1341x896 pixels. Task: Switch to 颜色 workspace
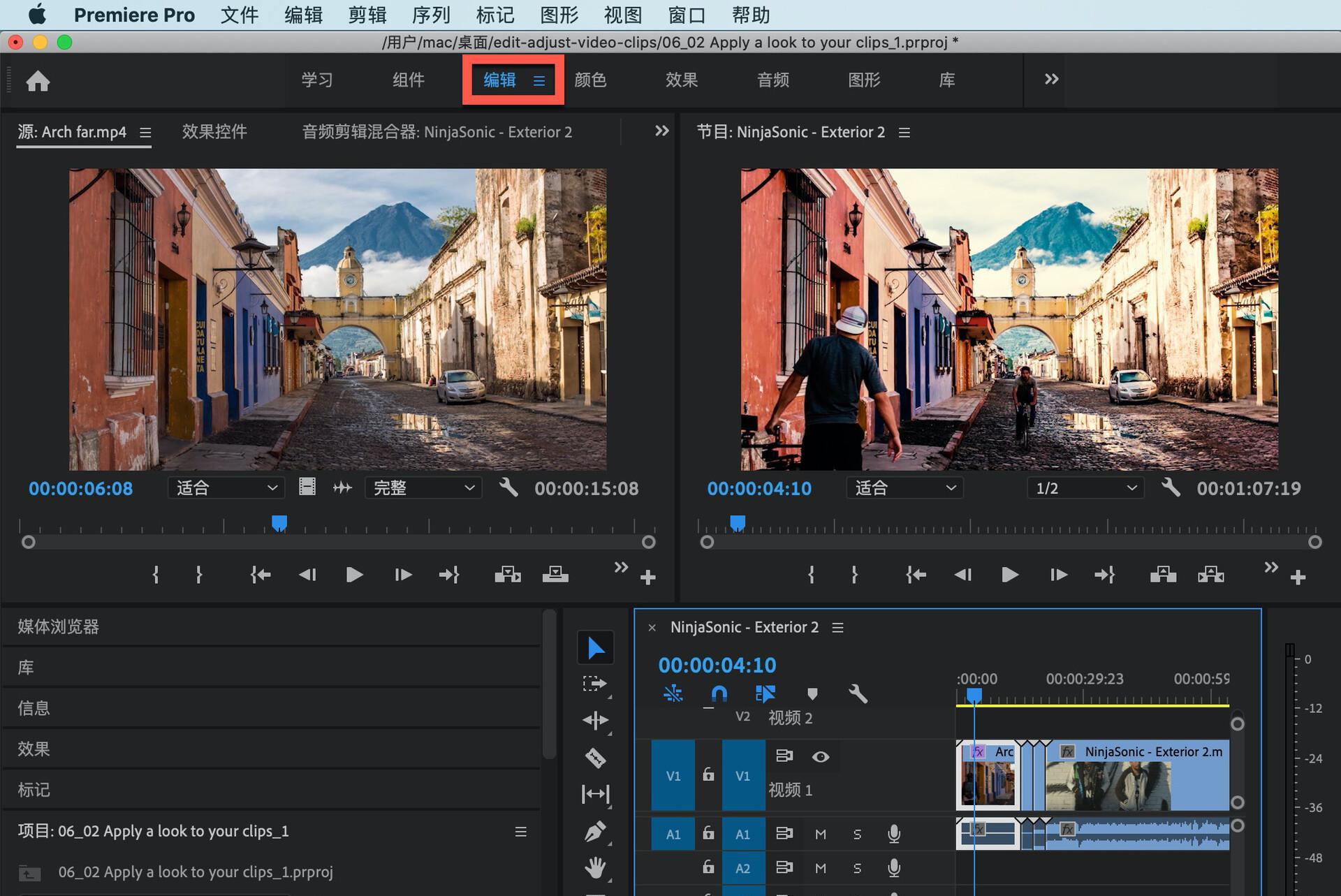point(590,80)
